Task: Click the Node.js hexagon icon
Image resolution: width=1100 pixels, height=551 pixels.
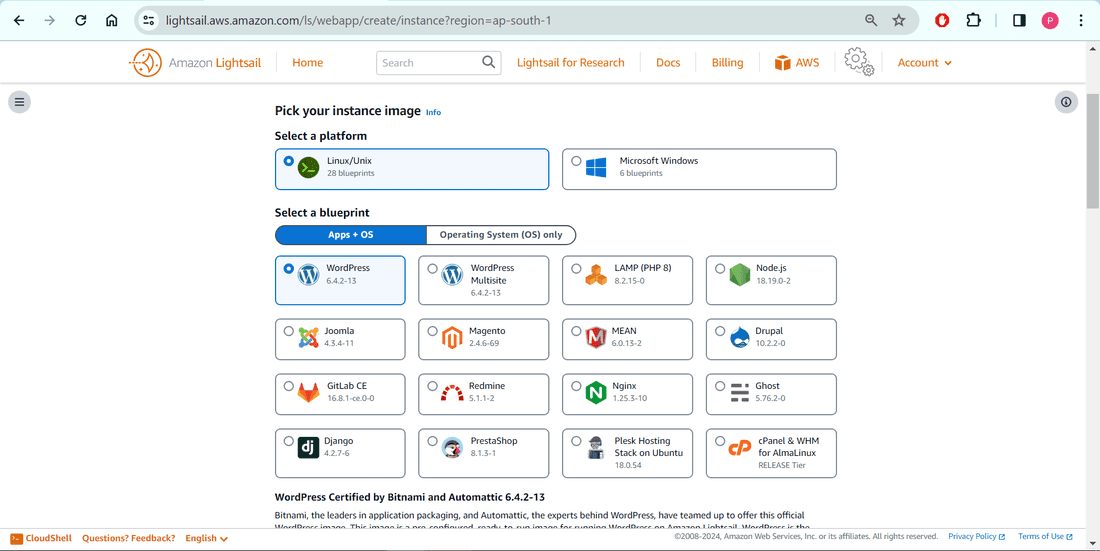Action: coord(740,274)
